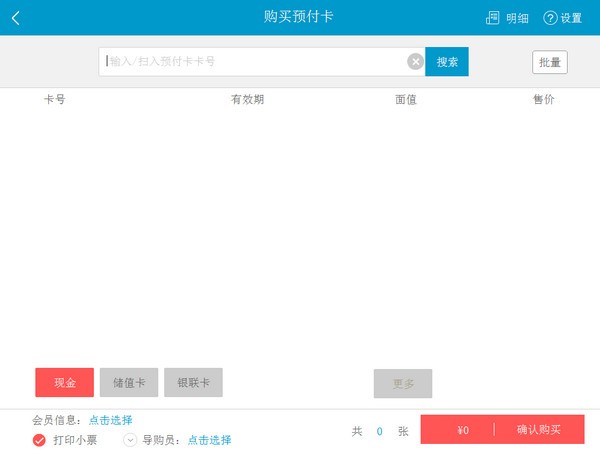Select 储值卡 stored-value card payment
The height and width of the screenshot is (450, 600).
[x=129, y=383]
